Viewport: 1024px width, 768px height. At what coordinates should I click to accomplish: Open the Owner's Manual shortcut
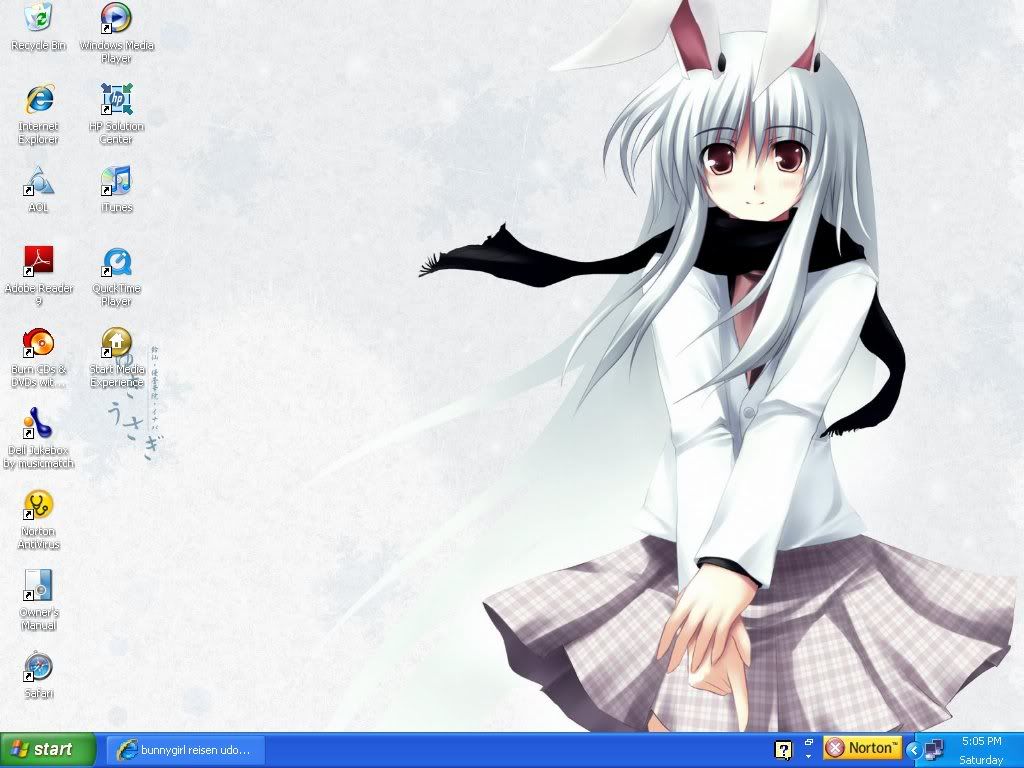(x=38, y=587)
